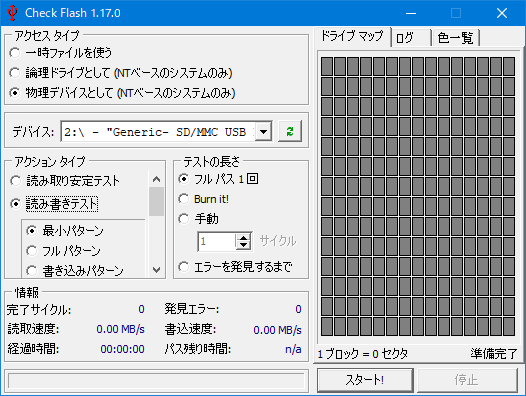This screenshot has width=526, height=396.
Task: Click the Check Flash USB icon in title bar
Action: pos(12,13)
